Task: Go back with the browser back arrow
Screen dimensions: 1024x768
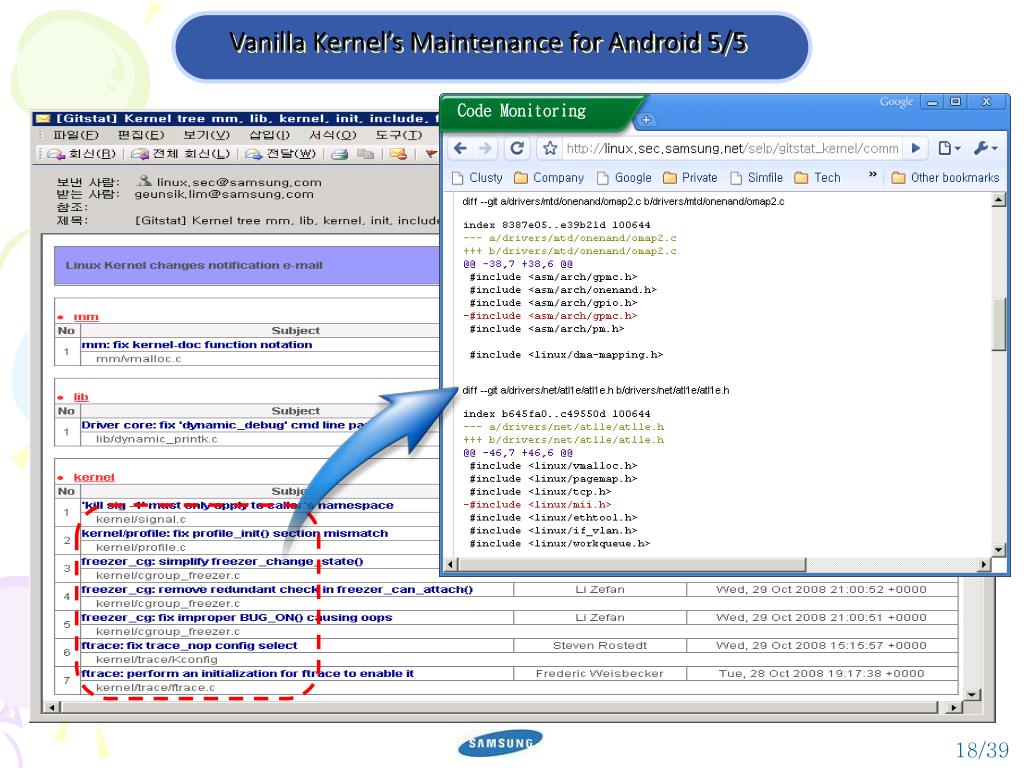Action: 460,148
